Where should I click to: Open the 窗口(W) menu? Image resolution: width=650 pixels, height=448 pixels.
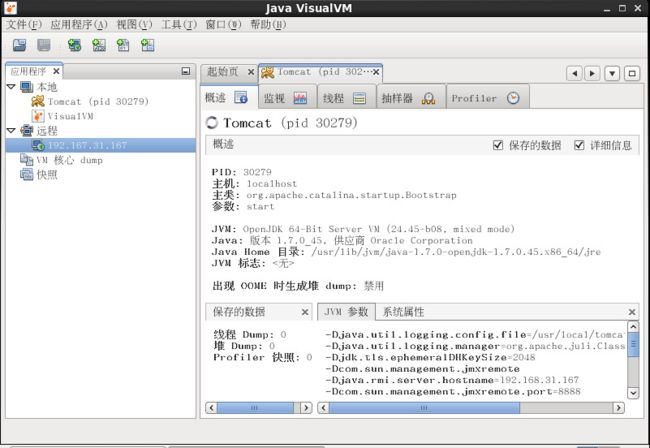pyautogui.click(x=223, y=24)
